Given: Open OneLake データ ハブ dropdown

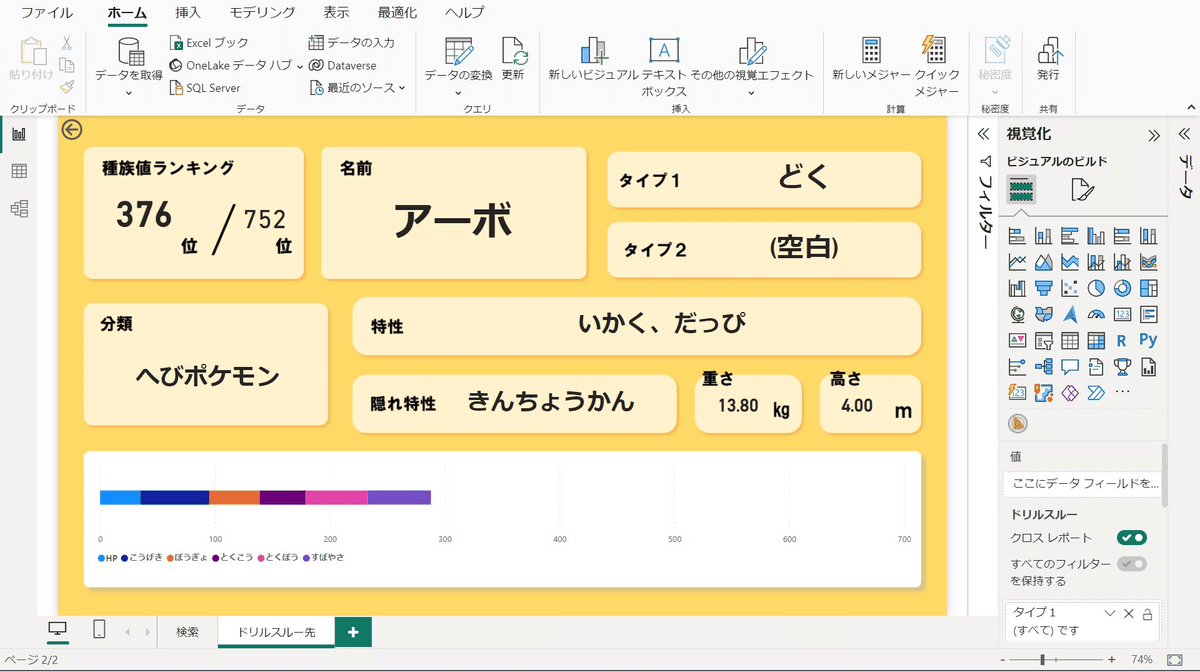Looking at the screenshot, I should click(300, 65).
